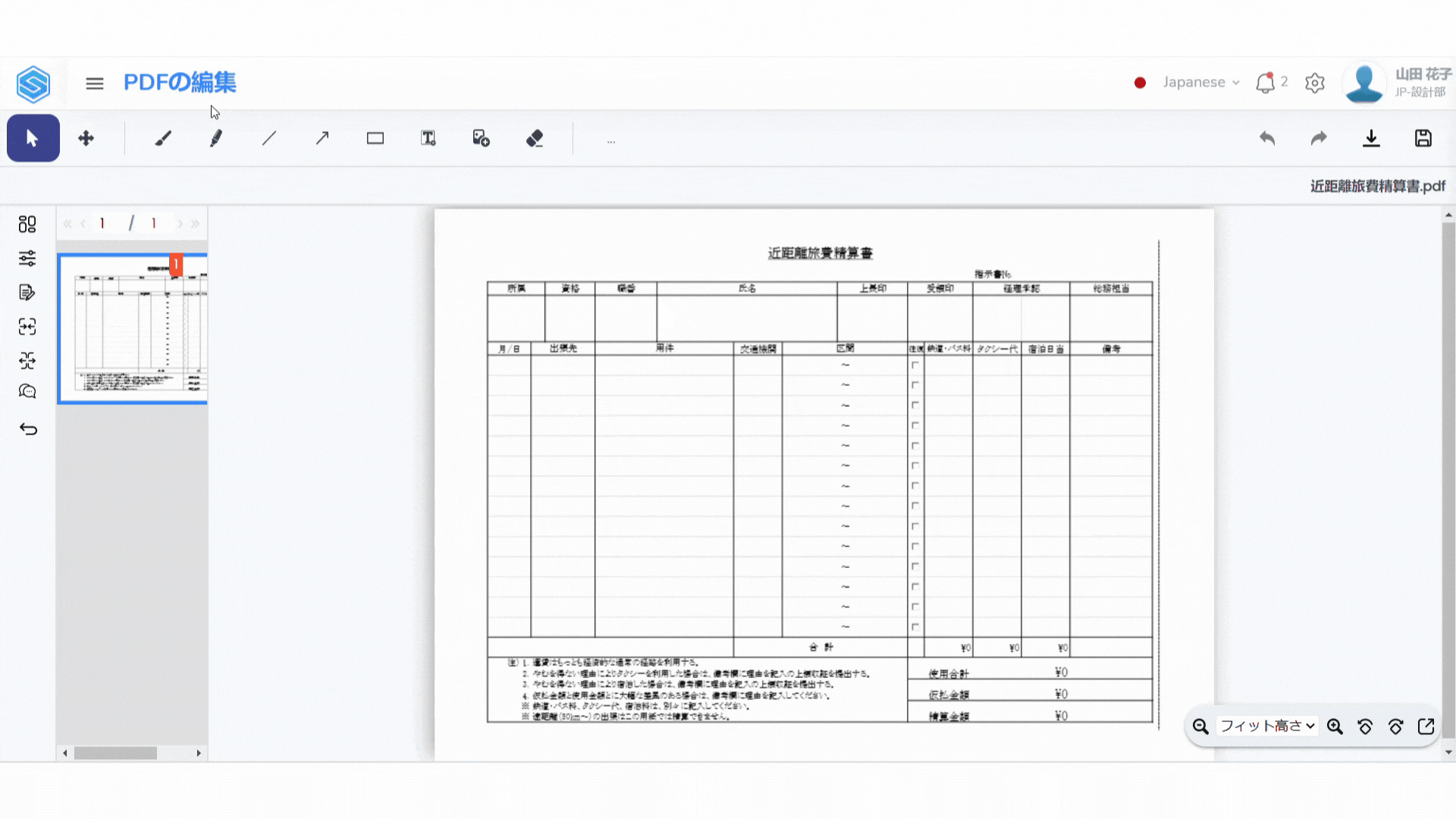
Task: Click the download PDF icon
Action: (x=1371, y=138)
